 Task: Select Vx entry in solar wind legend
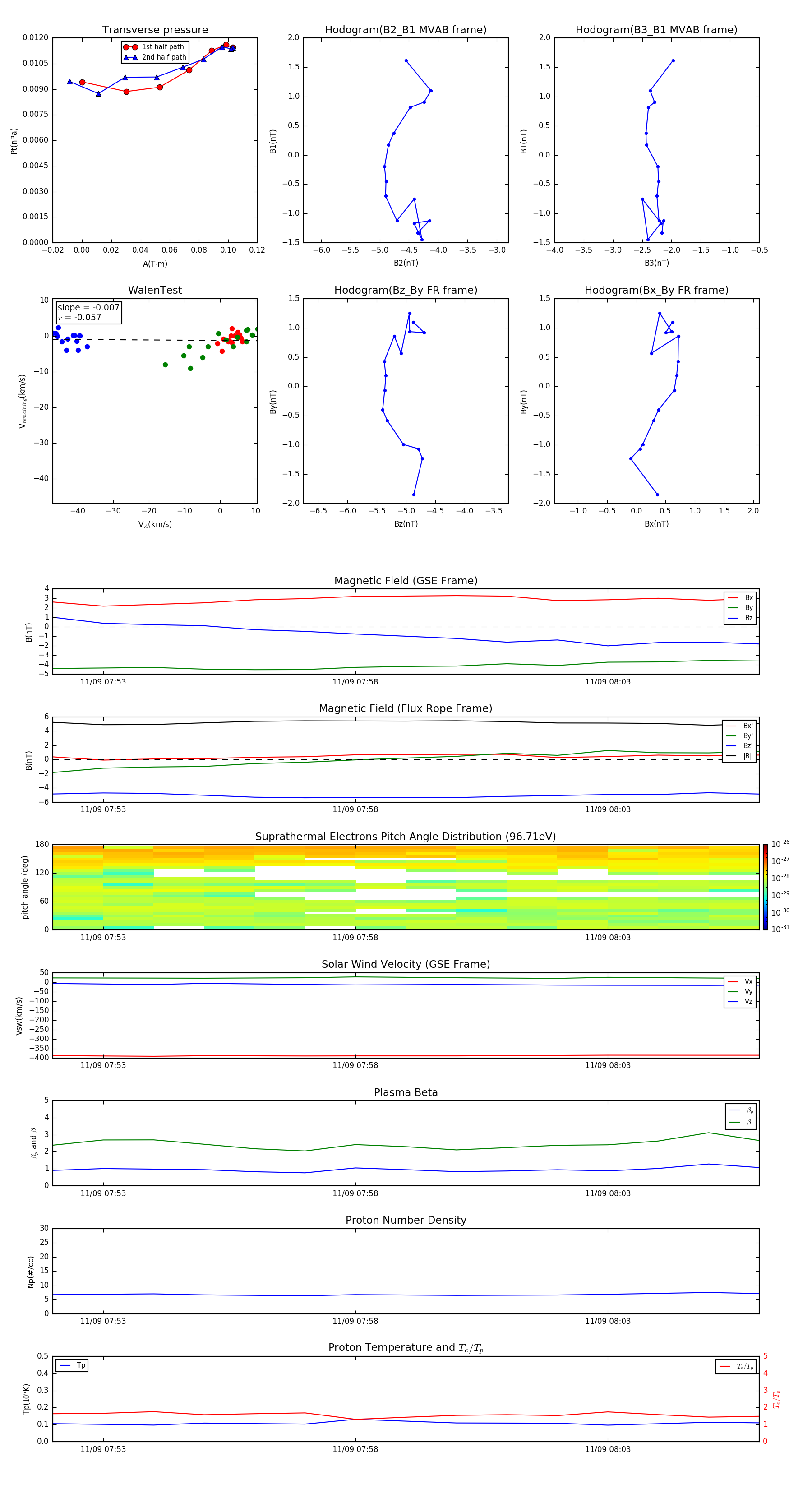[740, 981]
